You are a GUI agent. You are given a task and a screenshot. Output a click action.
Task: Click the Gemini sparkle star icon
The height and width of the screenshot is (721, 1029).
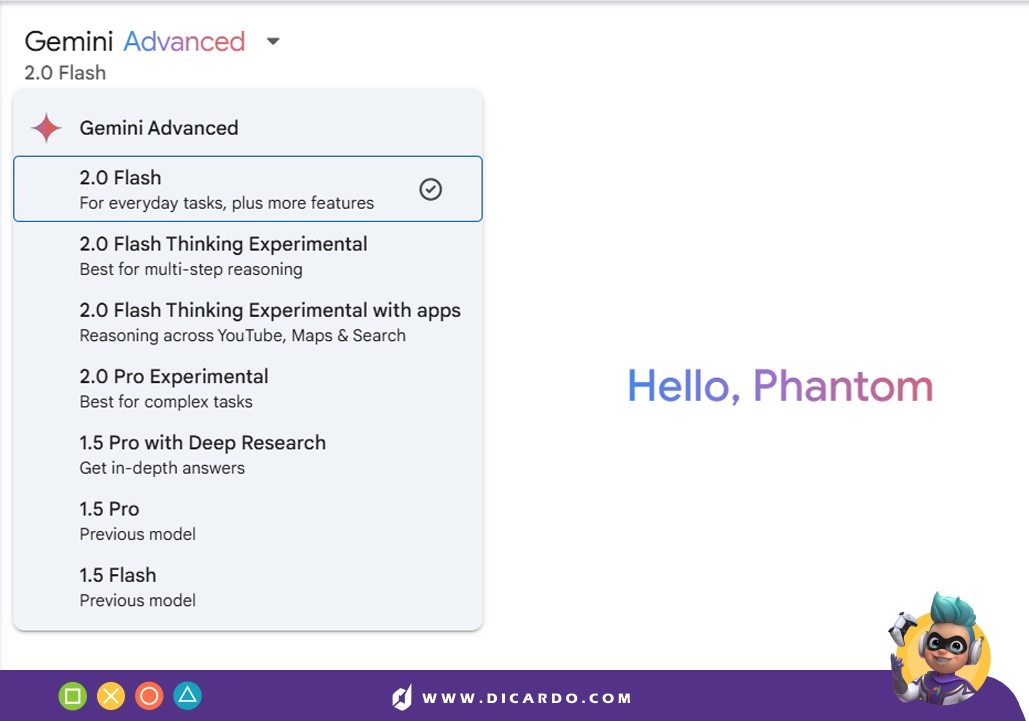coord(47,128)
